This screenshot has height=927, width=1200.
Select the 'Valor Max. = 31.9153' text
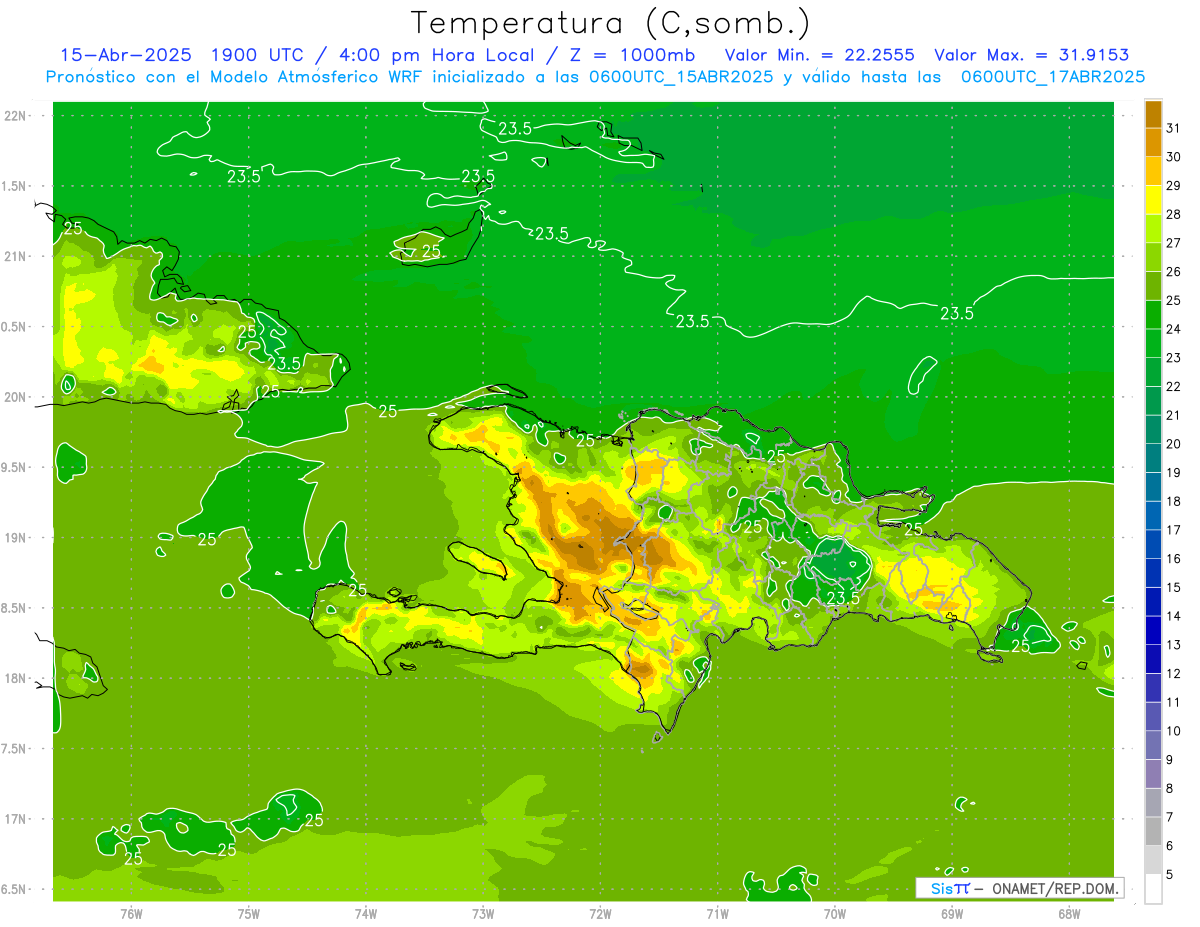coord(1031,55)
